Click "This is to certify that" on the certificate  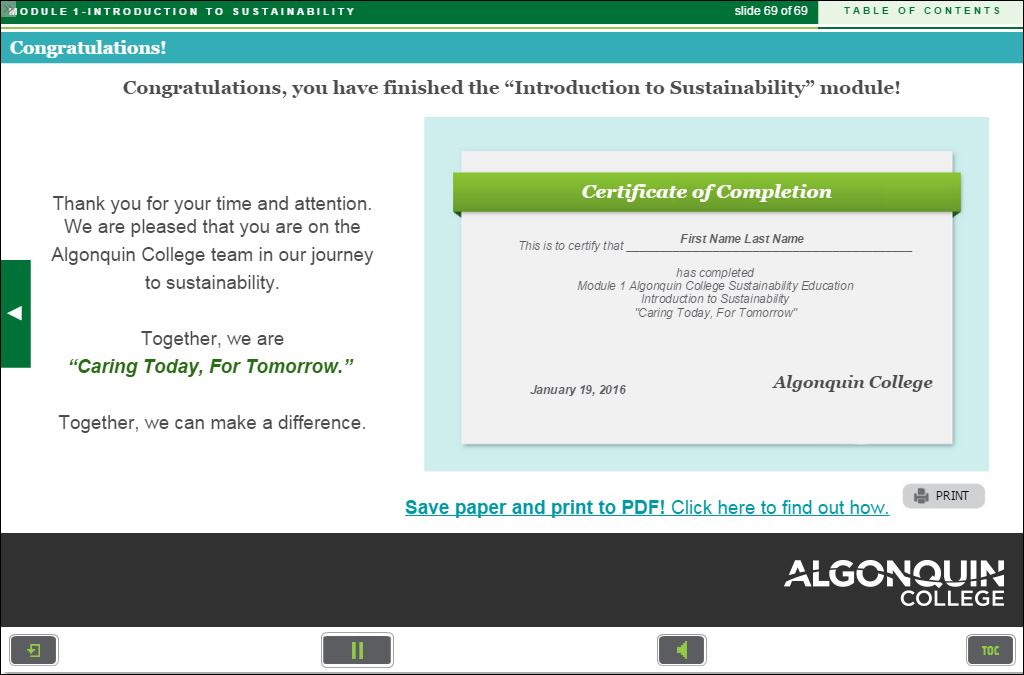pos(571,246)
